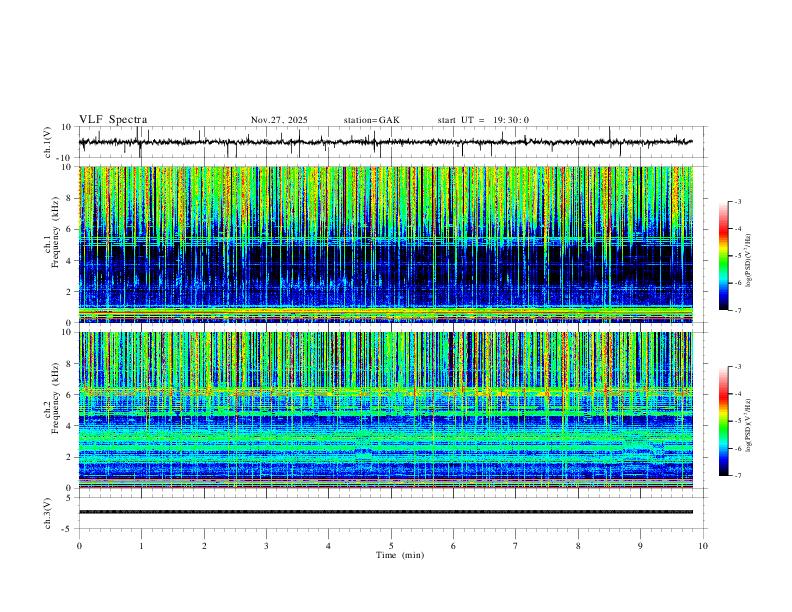Click the "6" minute tick on time axis

tap(453, 546)
